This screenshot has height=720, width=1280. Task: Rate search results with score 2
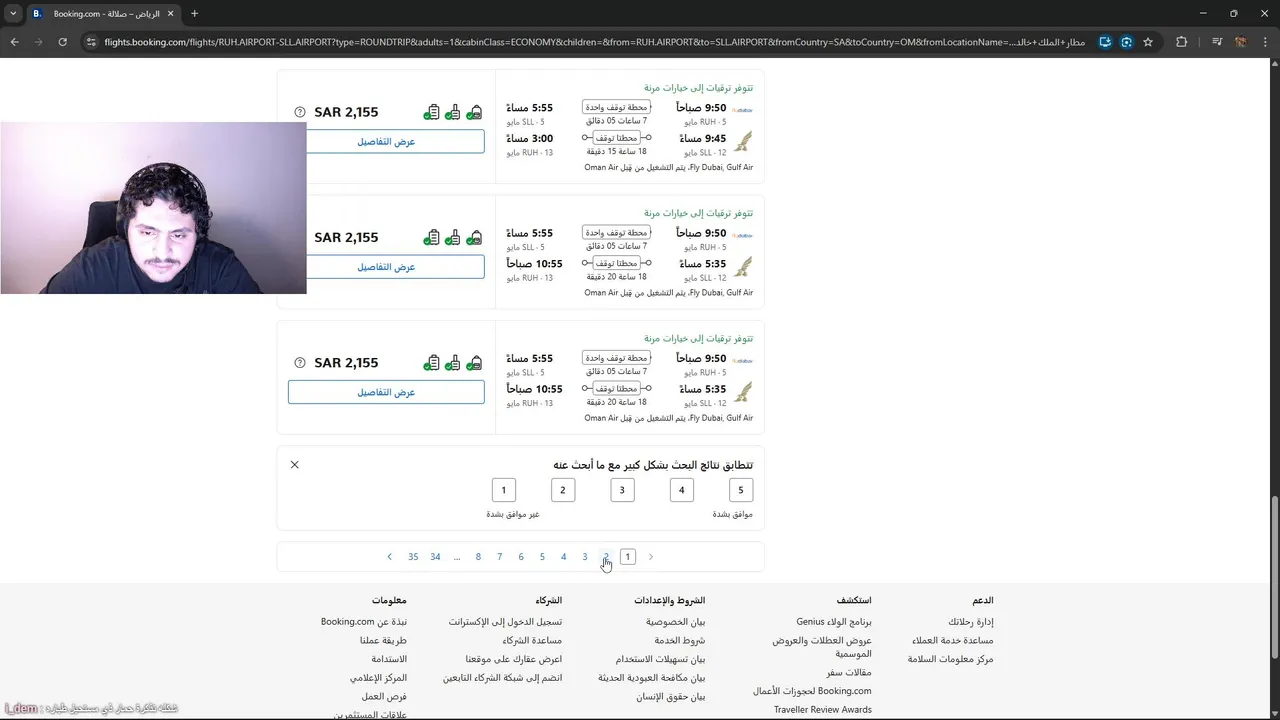coord(563,490)
